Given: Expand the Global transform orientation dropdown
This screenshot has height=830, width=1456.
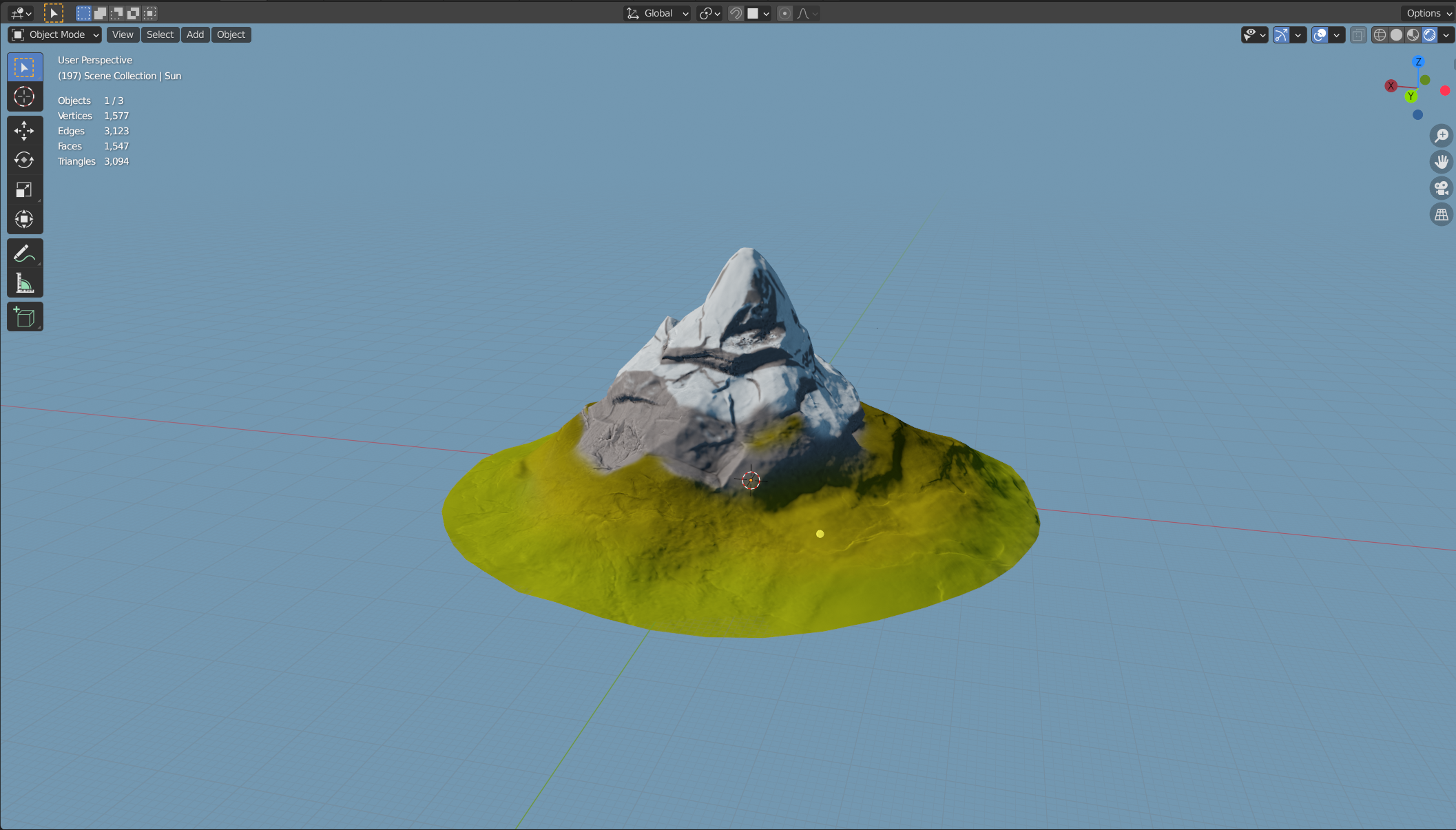Looking at the screenshot, I should [657, 13].
